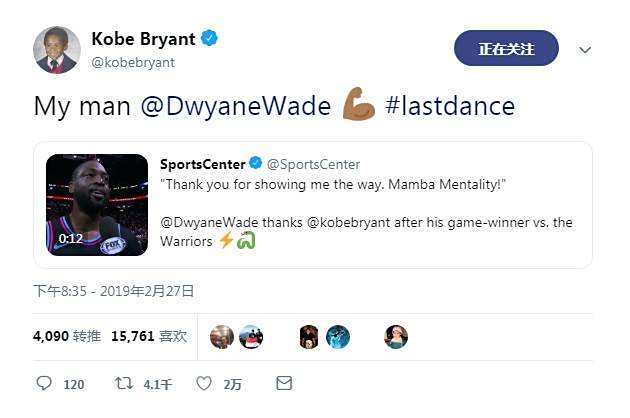
Task: Click the first liker avatar in row
Action: click(x=222, y=337)
